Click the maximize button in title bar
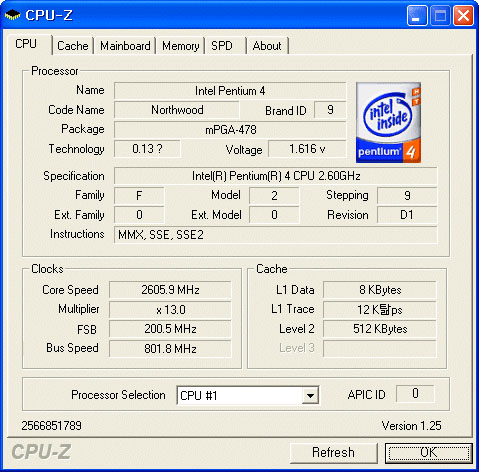The width and height of the screenshot is (479, 472). pyautogui.click(x=440, y=15)
